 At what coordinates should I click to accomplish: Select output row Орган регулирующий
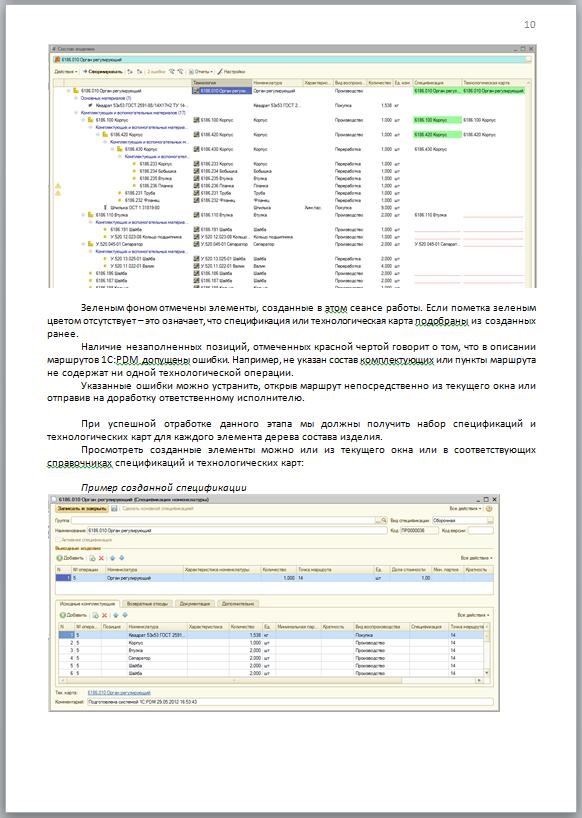[274, 578]
